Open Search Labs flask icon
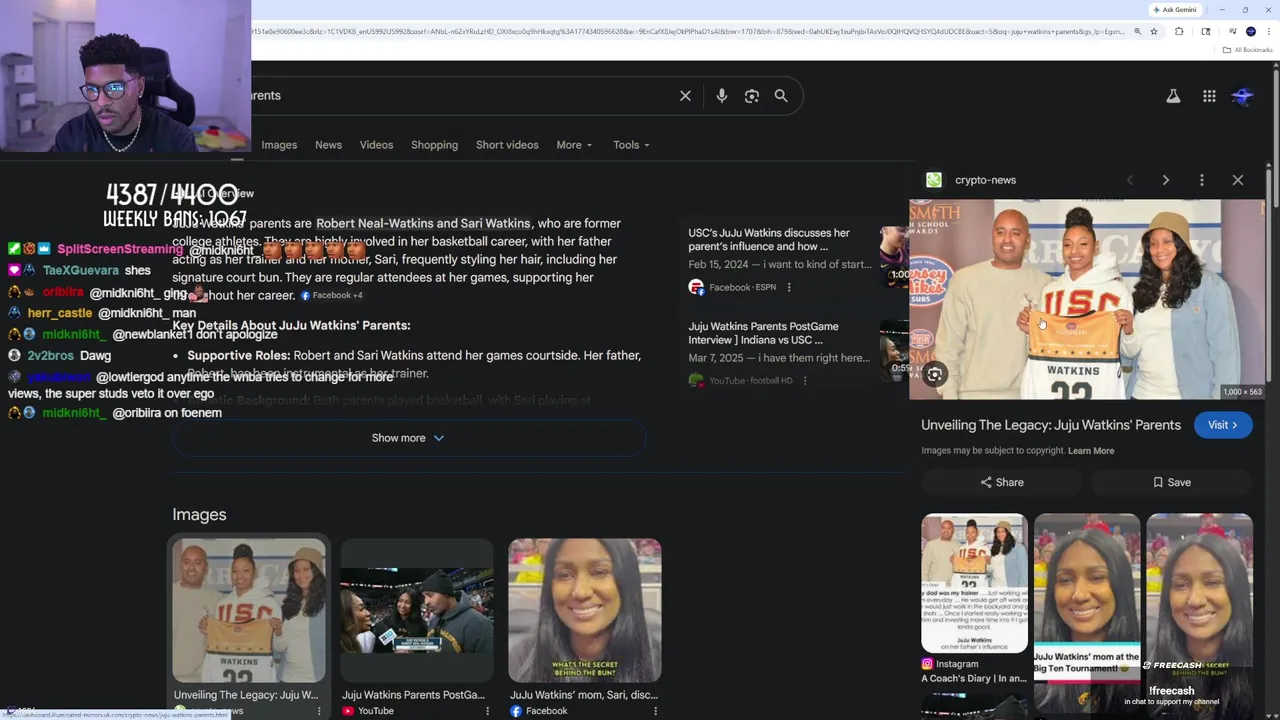Viewport: 1280px width, 720px height. click(x=1173, y=96)
